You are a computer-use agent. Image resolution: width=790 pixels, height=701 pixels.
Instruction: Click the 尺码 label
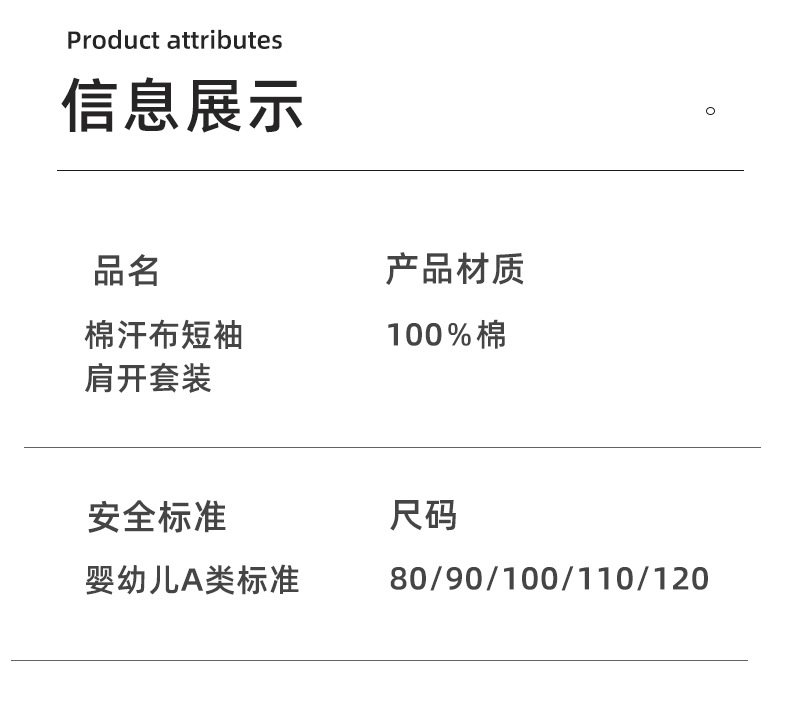click(423, 516)
